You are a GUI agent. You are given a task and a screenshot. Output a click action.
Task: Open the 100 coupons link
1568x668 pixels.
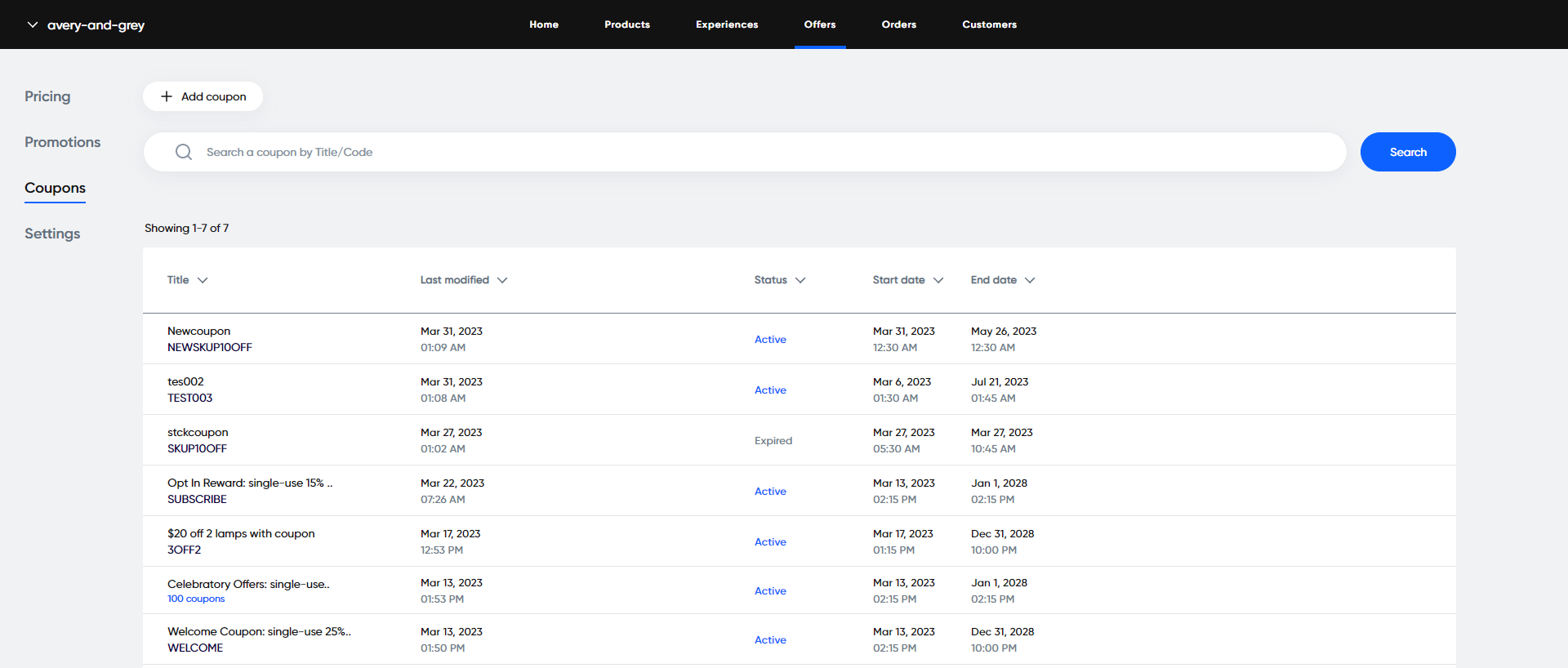[196, 599]
